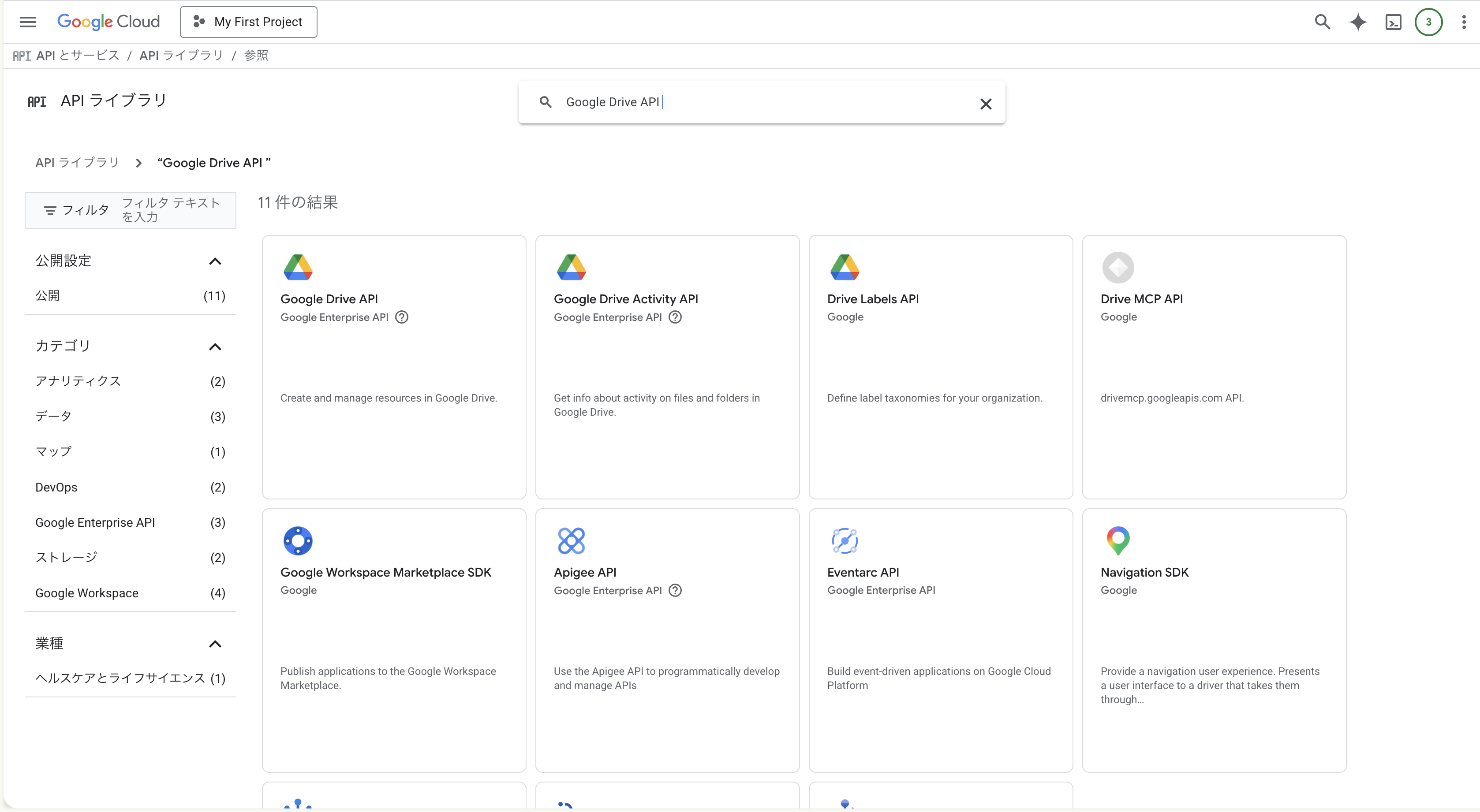This screenshot has height=812, width=1480.
Task: Filter by ストレージ category
Action: point(131,558)
